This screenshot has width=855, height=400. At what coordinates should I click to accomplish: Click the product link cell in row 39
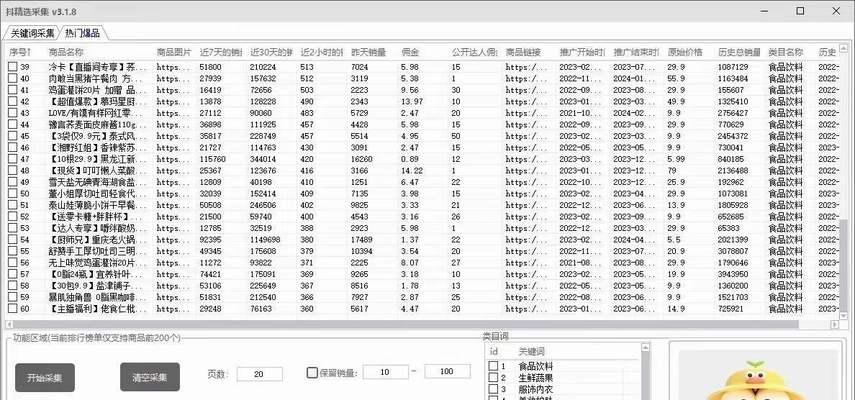coord(526,67)
